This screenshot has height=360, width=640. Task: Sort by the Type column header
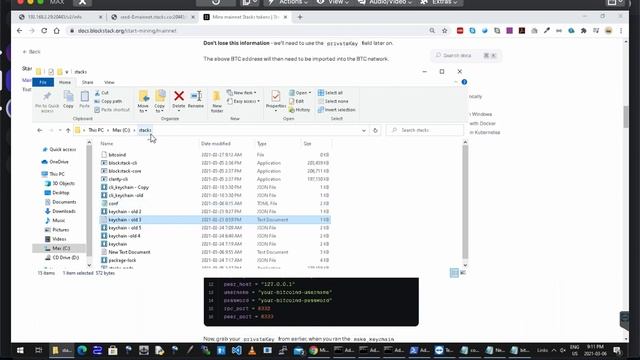click(x=262, y=144)
